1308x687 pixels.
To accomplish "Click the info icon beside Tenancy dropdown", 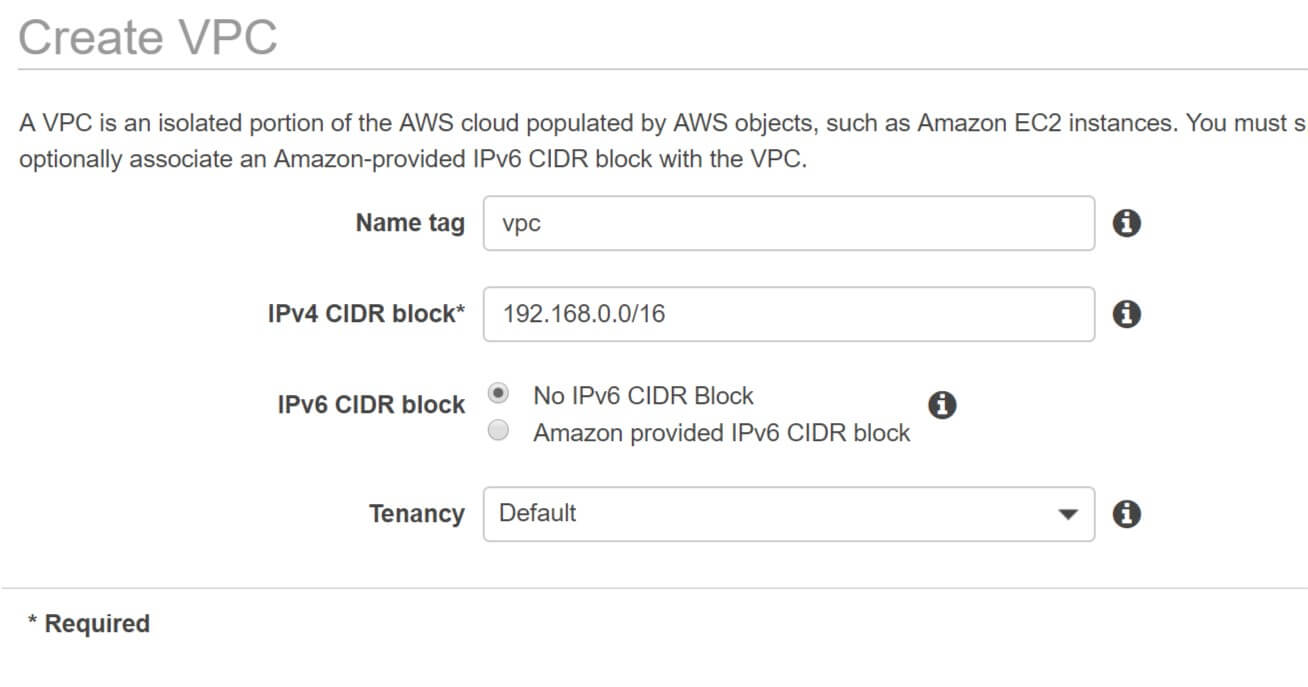I will (1127, 514).
